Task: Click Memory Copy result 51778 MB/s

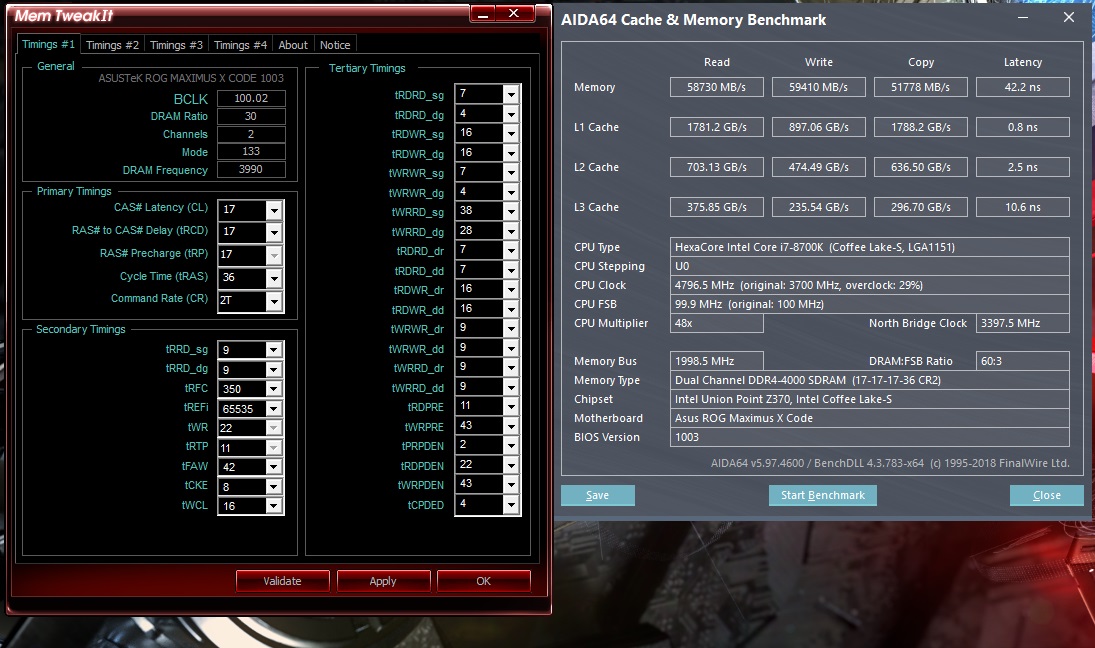Action: 920,87
